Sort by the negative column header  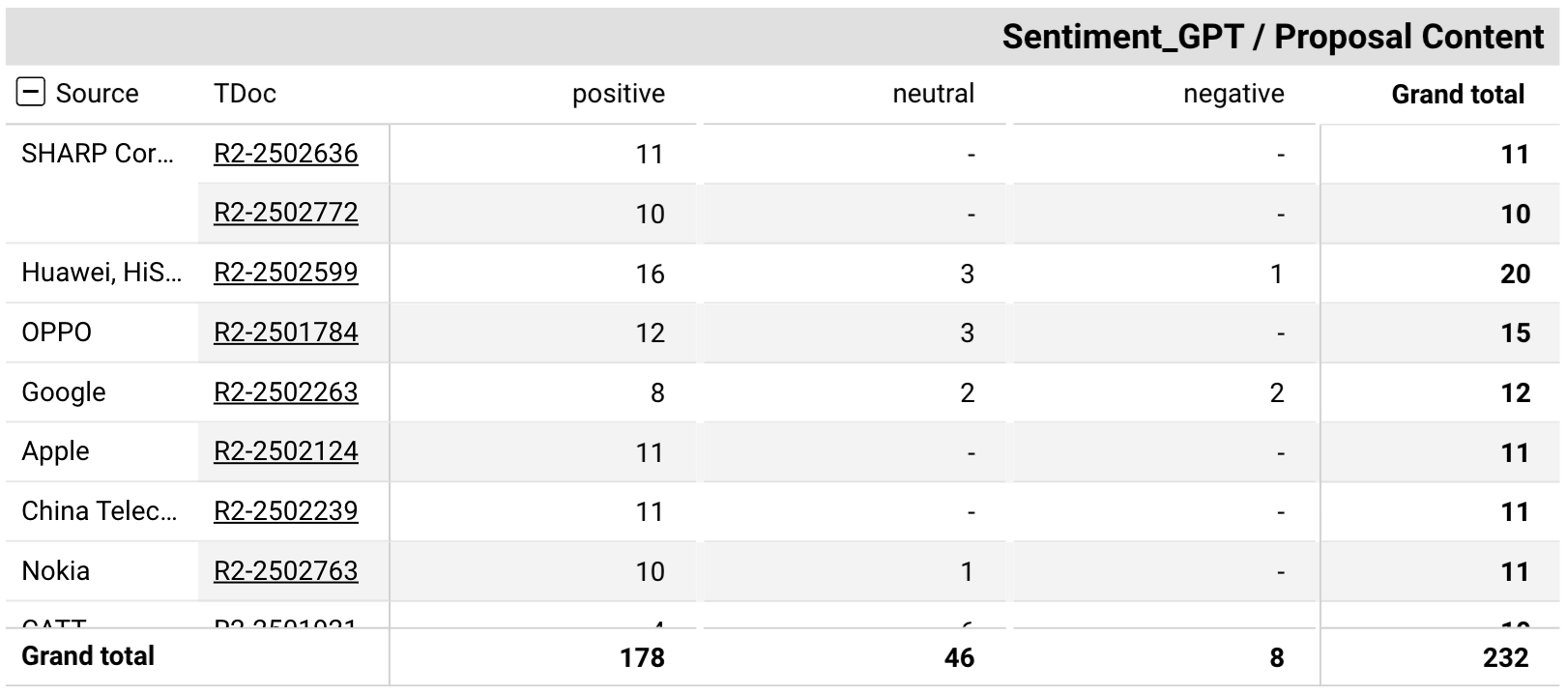click(x=1234, y=94)
